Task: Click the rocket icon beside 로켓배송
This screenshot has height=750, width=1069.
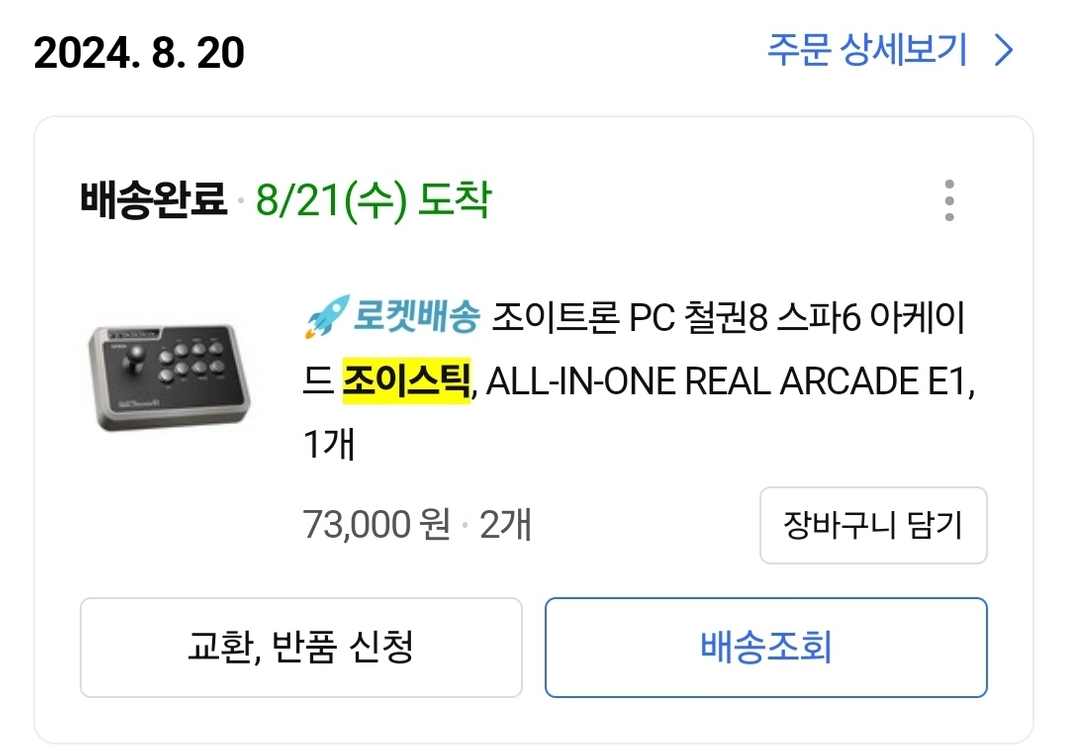Action: (327, 317)
